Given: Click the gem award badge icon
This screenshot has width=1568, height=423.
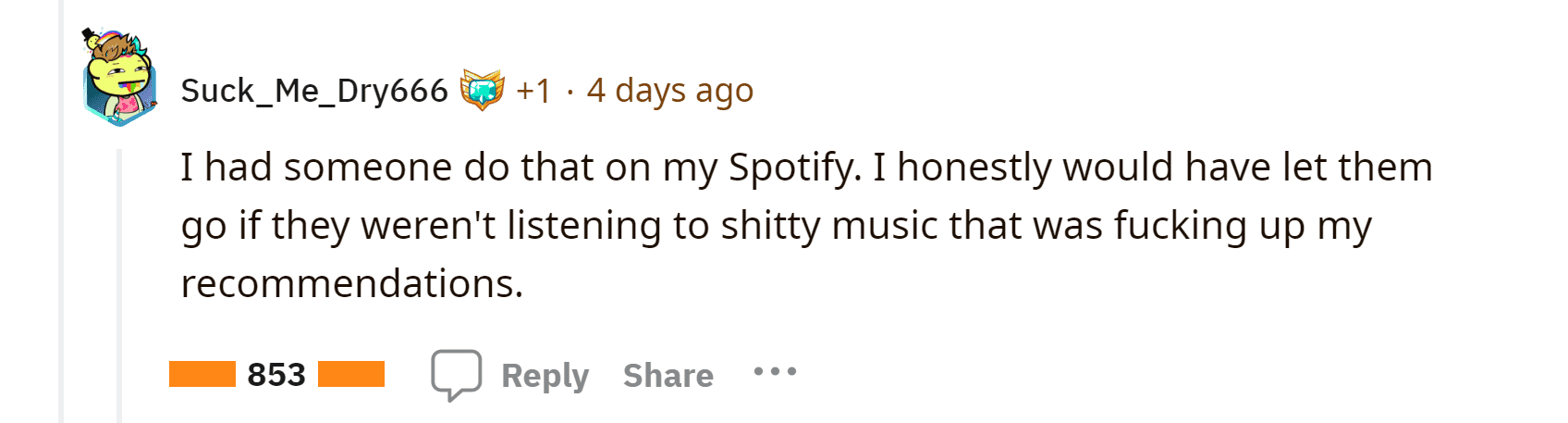Looking at the screenshot, I should [483, 90].
